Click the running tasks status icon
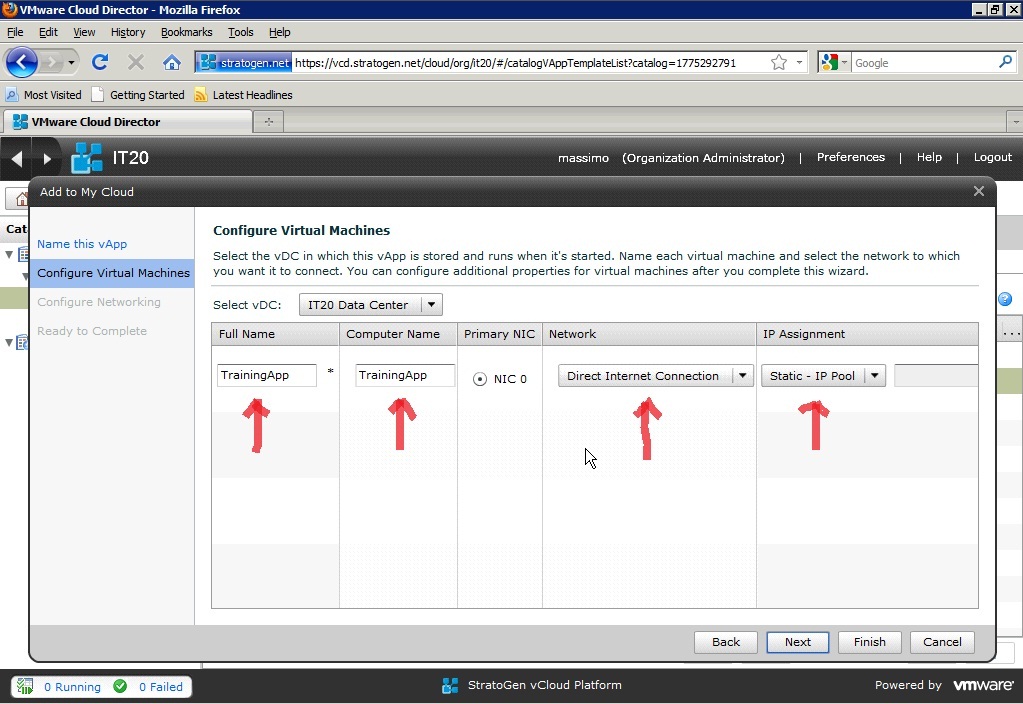This screenshot has width=1023, height=704. pyautogui.click(x=25, y=686)
